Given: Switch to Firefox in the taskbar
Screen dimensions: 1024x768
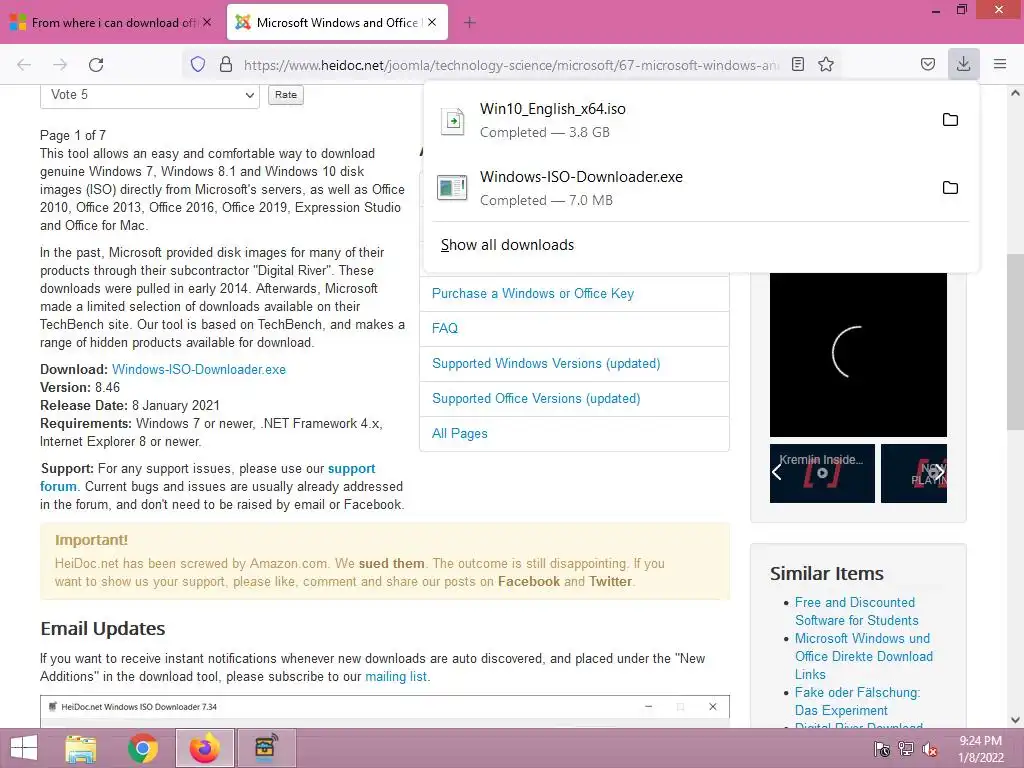Looking at the screenshot, I should pyautogui.click(x=204, y=748).
